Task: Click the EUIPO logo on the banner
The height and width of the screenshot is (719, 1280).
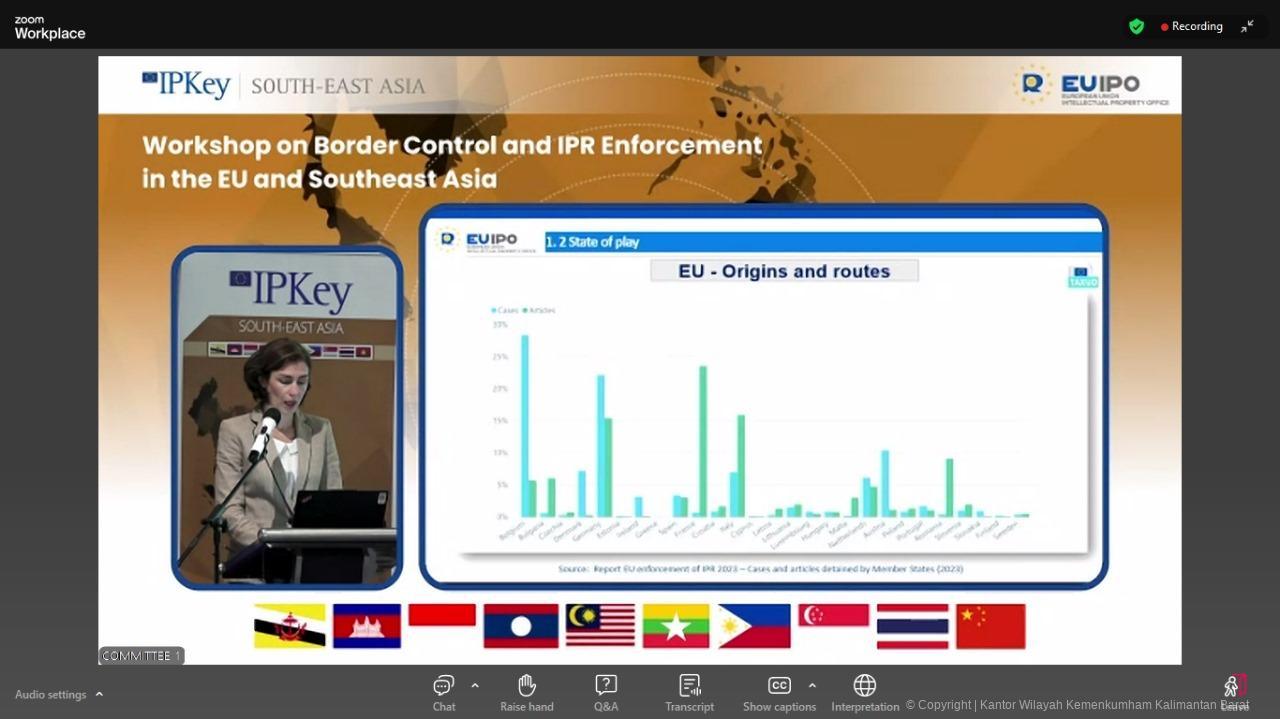Action: [x=1091, y=86]
